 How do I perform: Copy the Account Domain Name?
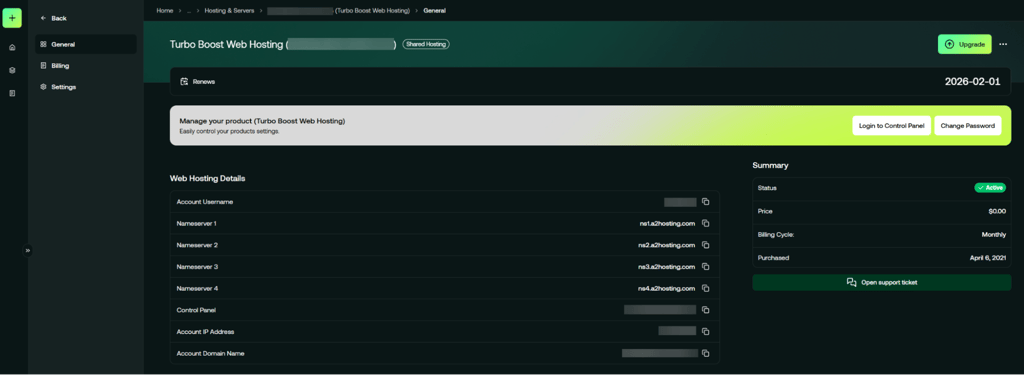tap(705, 353)
